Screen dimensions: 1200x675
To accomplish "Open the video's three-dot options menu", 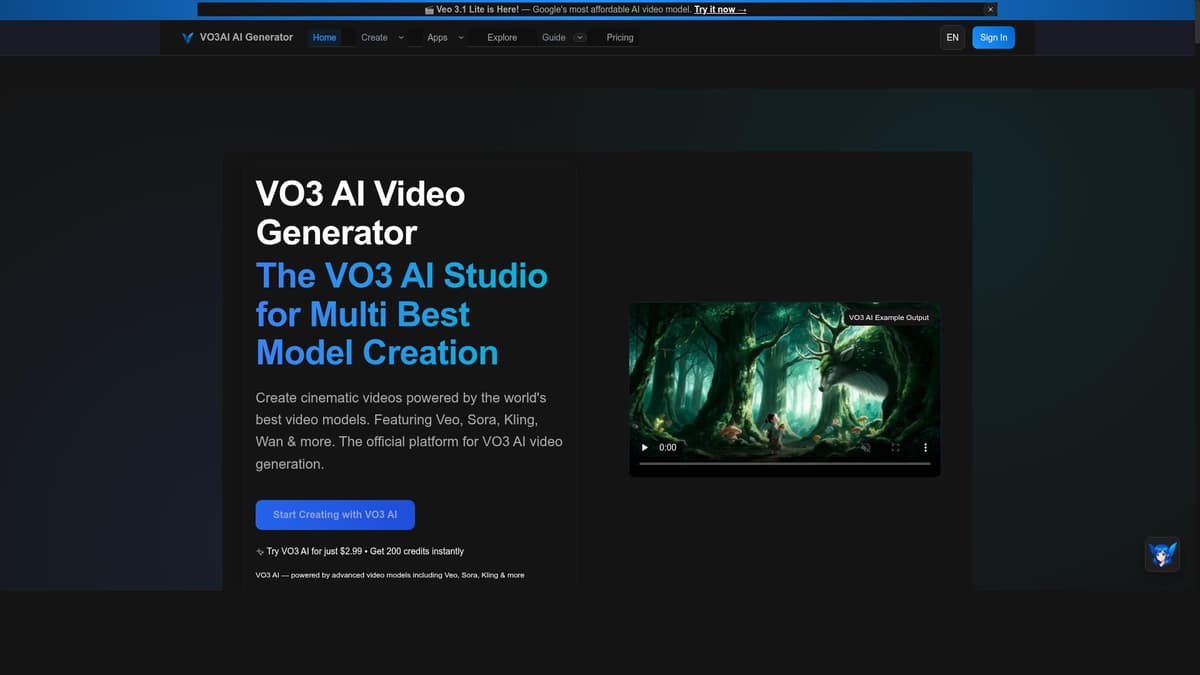I will (925, 447).
